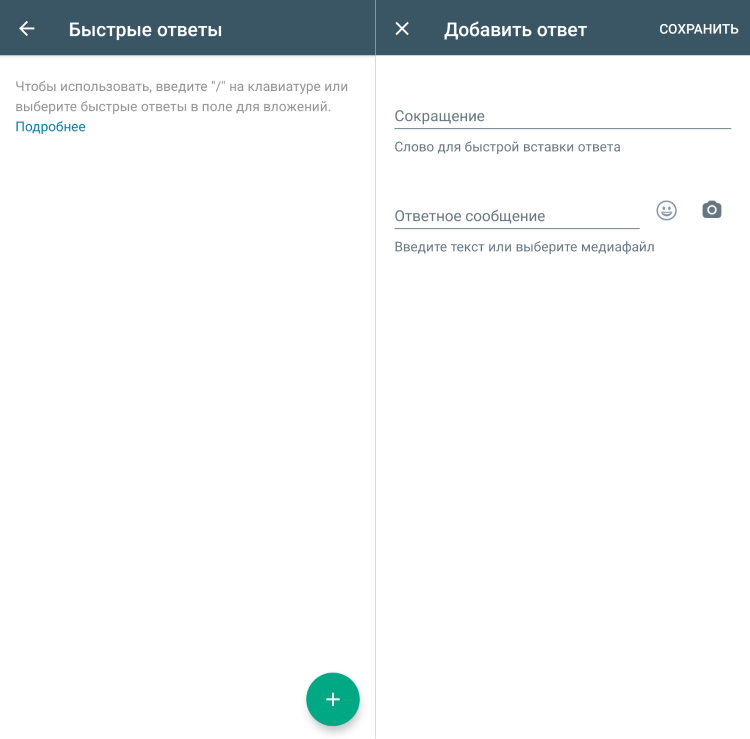
Task: Focus the Сокращение input field
Action: pyautogui.click(x=562, y=116)
